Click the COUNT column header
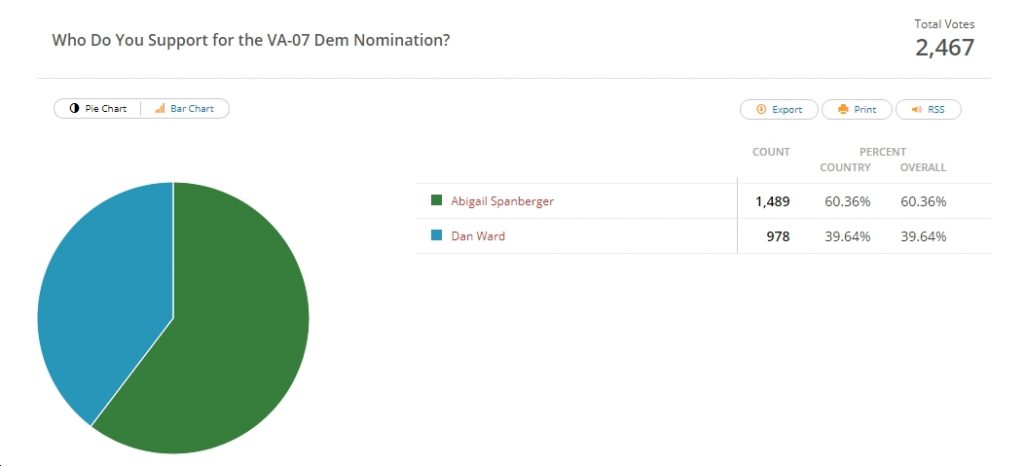The height and width of the screenshot is (466, 1024). pos(771,152)
